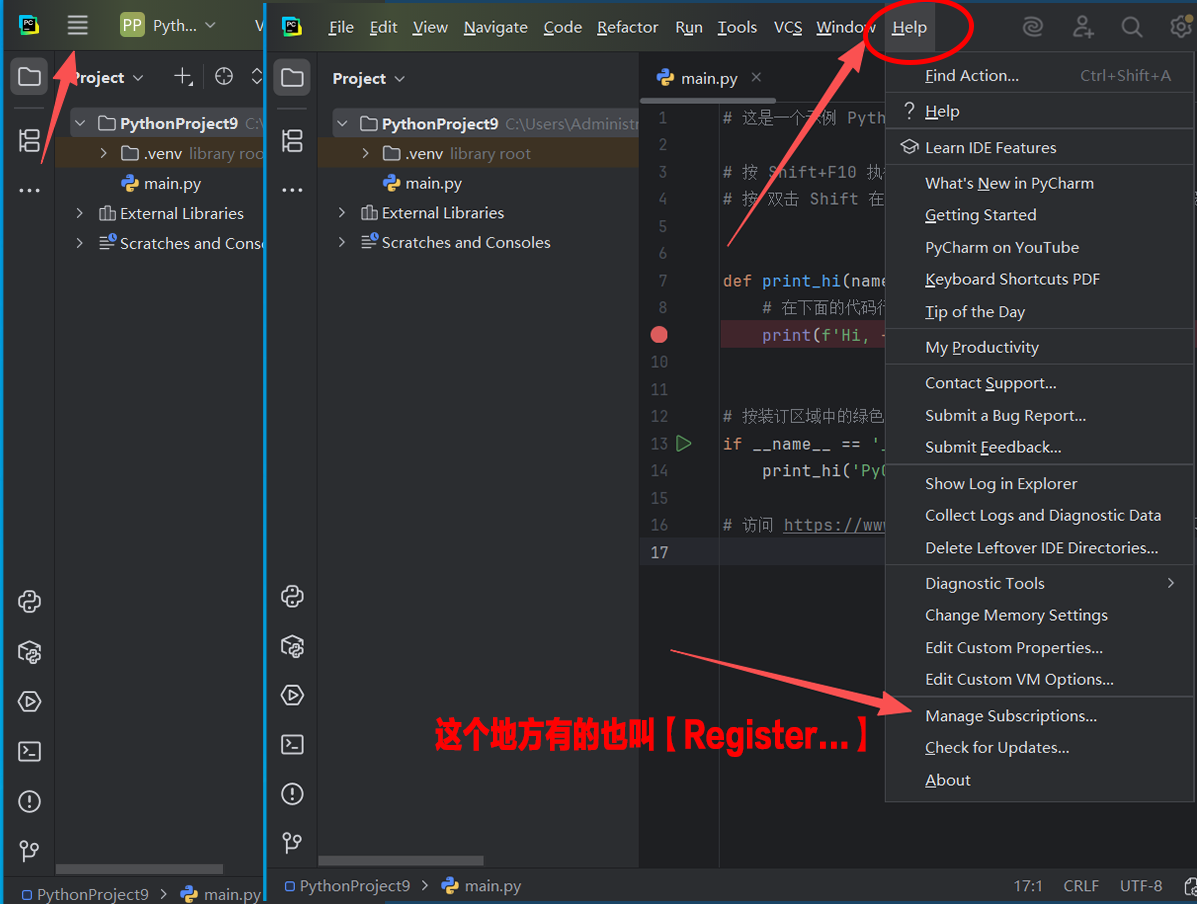
Task: Click horizontal scrollbar under right project tree
Action: (401, 860)
